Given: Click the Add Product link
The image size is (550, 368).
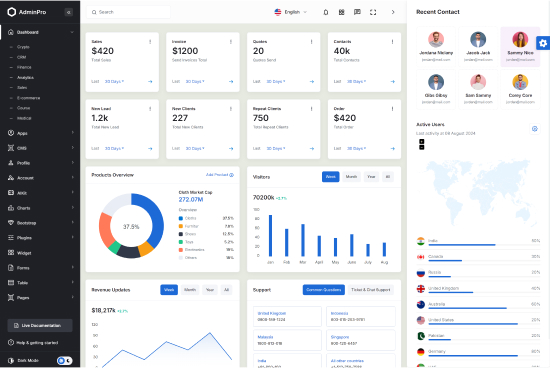Looking at the screenshot, I should (220, 175).
